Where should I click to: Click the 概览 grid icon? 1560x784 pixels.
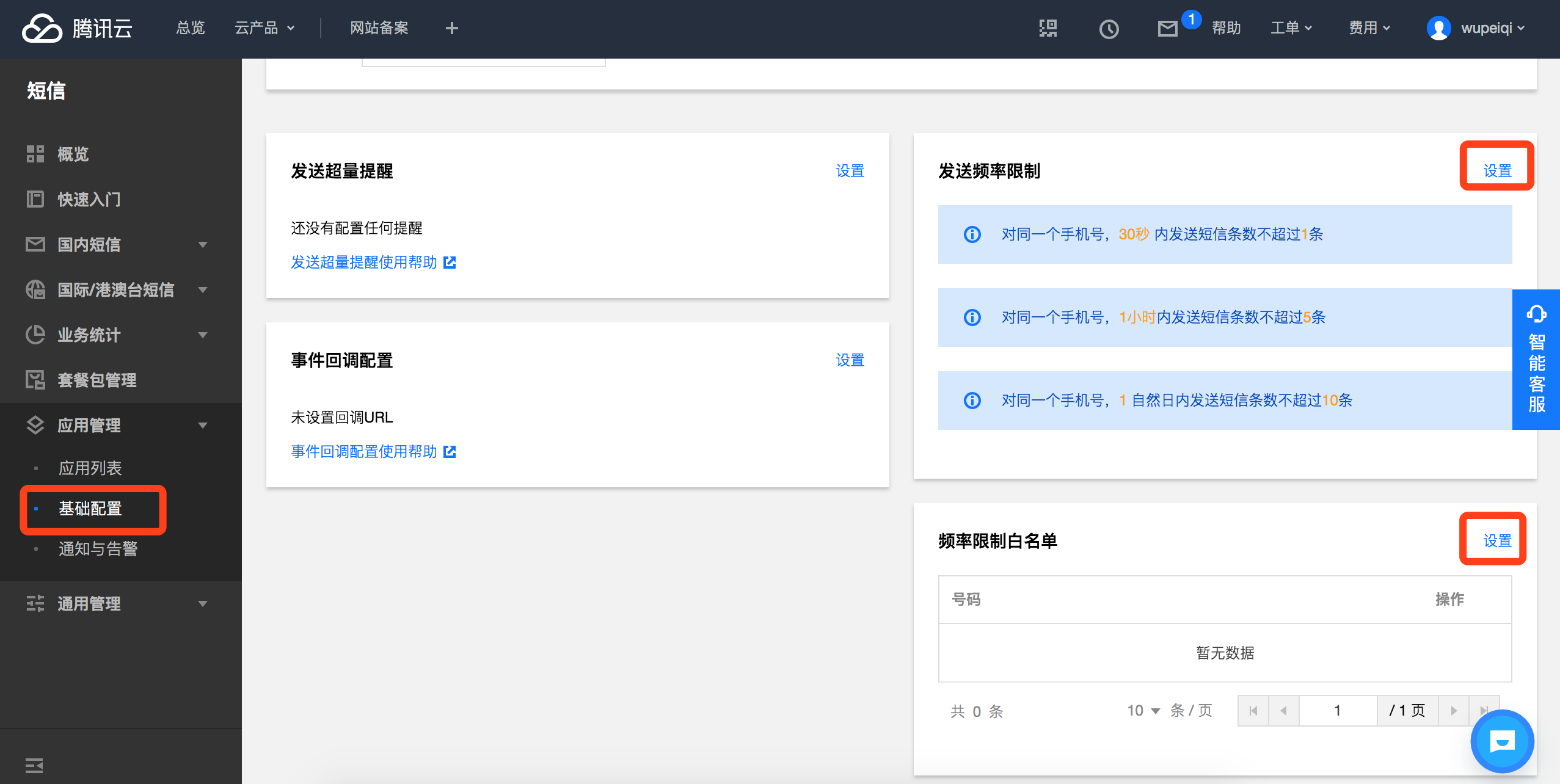coord(35,154)
